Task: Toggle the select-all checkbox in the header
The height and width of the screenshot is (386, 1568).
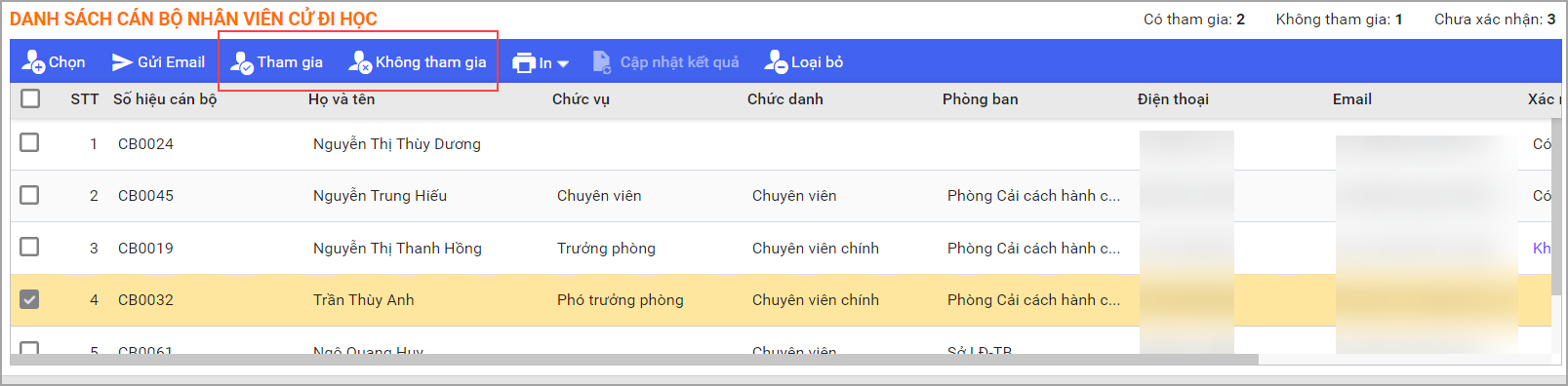Action: (30, 98)
